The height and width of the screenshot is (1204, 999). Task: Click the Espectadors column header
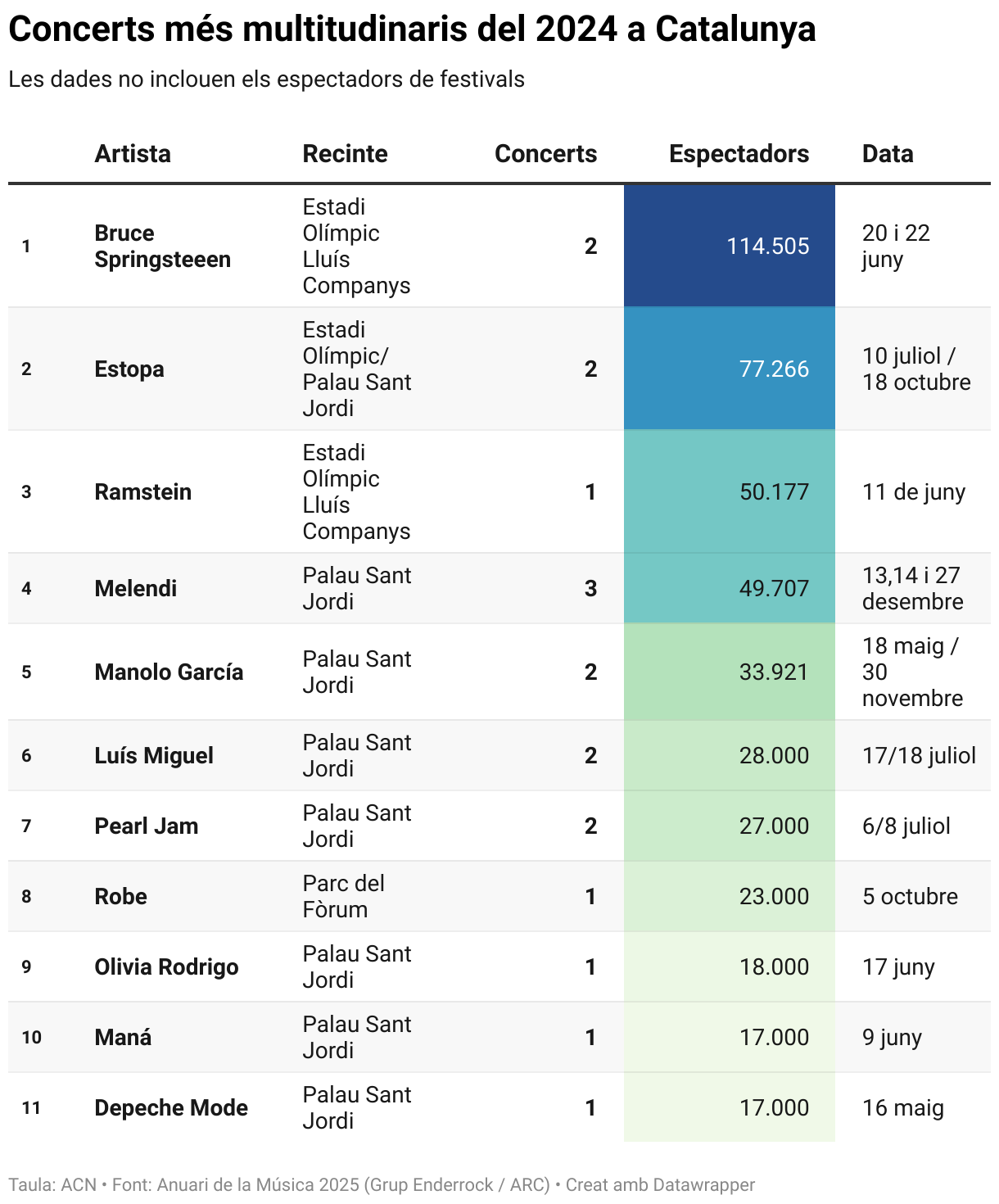point(739,154)
